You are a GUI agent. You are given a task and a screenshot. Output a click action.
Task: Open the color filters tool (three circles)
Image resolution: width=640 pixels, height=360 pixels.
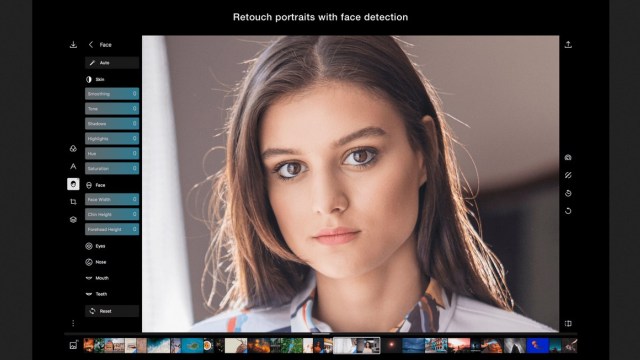73,149
